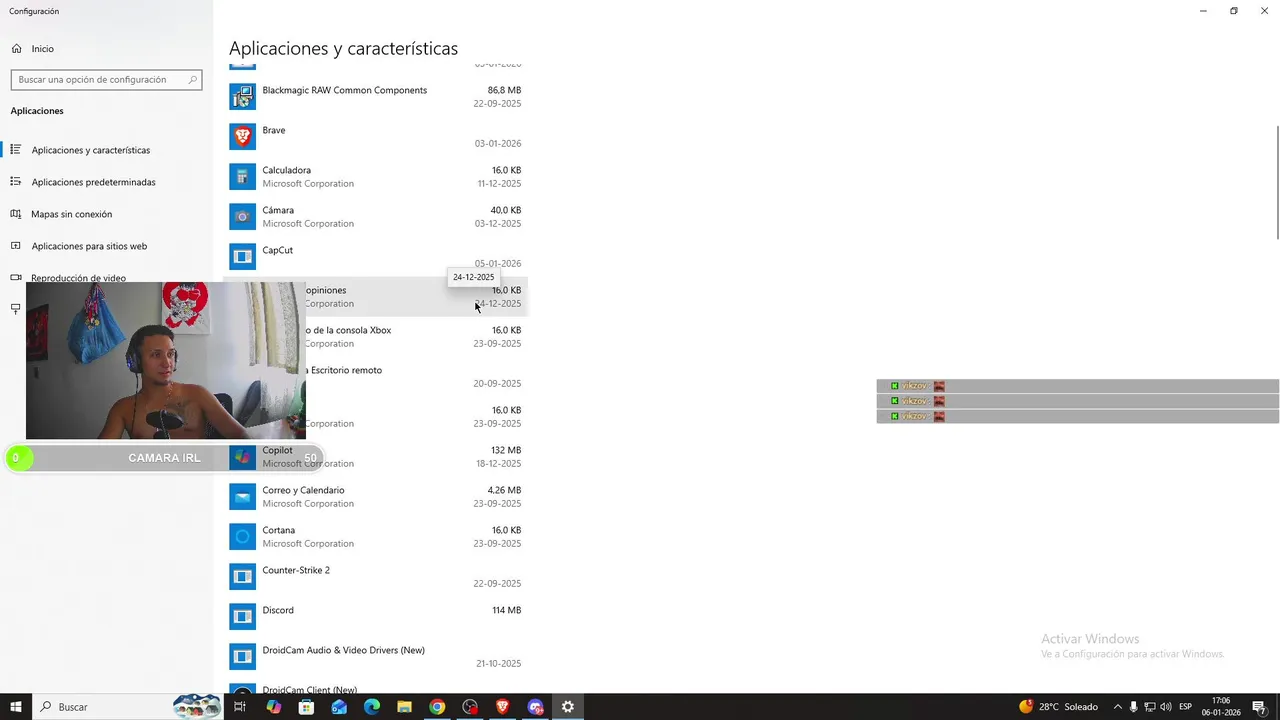Open the Mail app from taskbar

[x=339, y=707]
